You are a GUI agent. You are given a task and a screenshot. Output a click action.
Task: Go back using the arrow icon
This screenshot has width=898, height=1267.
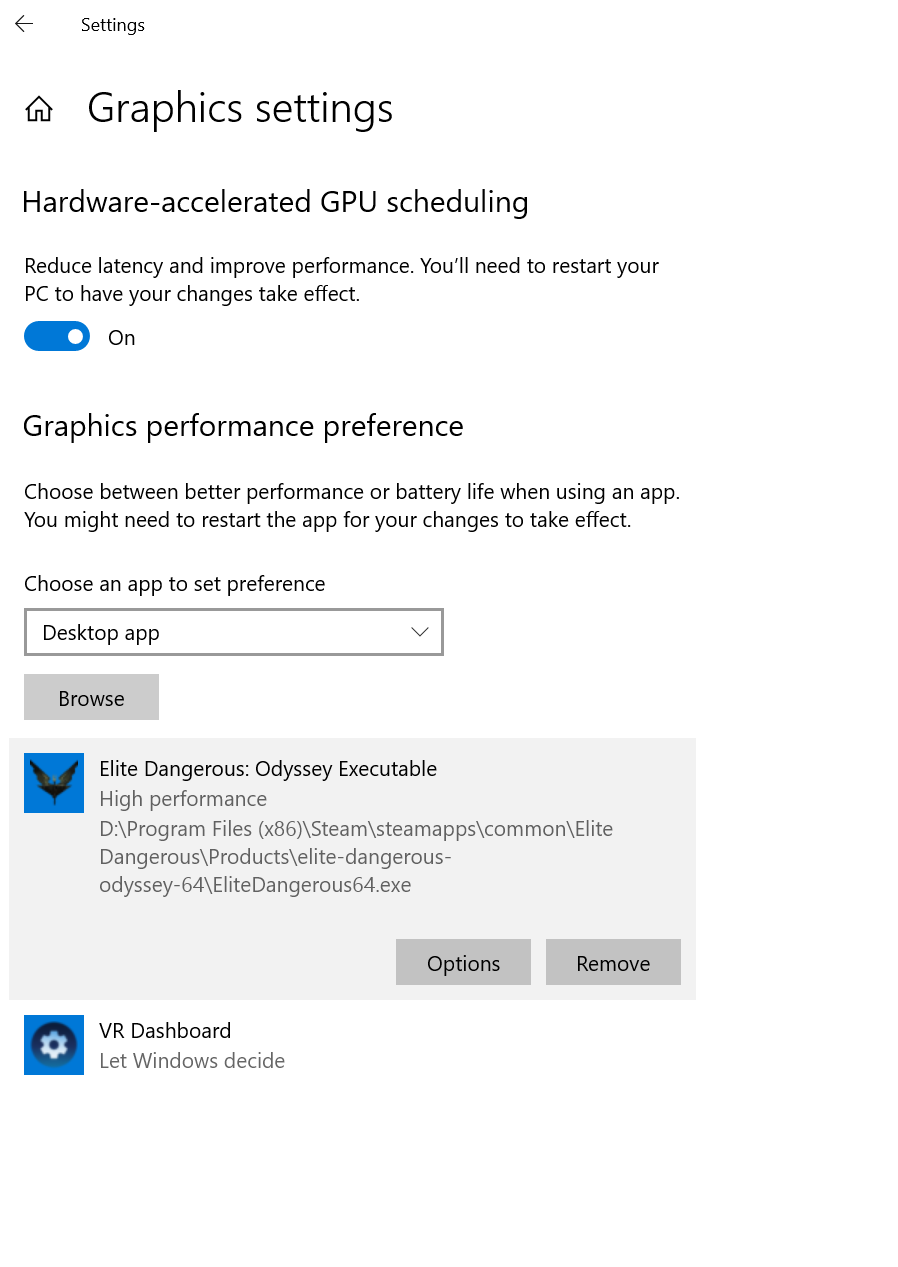point(24,24)
